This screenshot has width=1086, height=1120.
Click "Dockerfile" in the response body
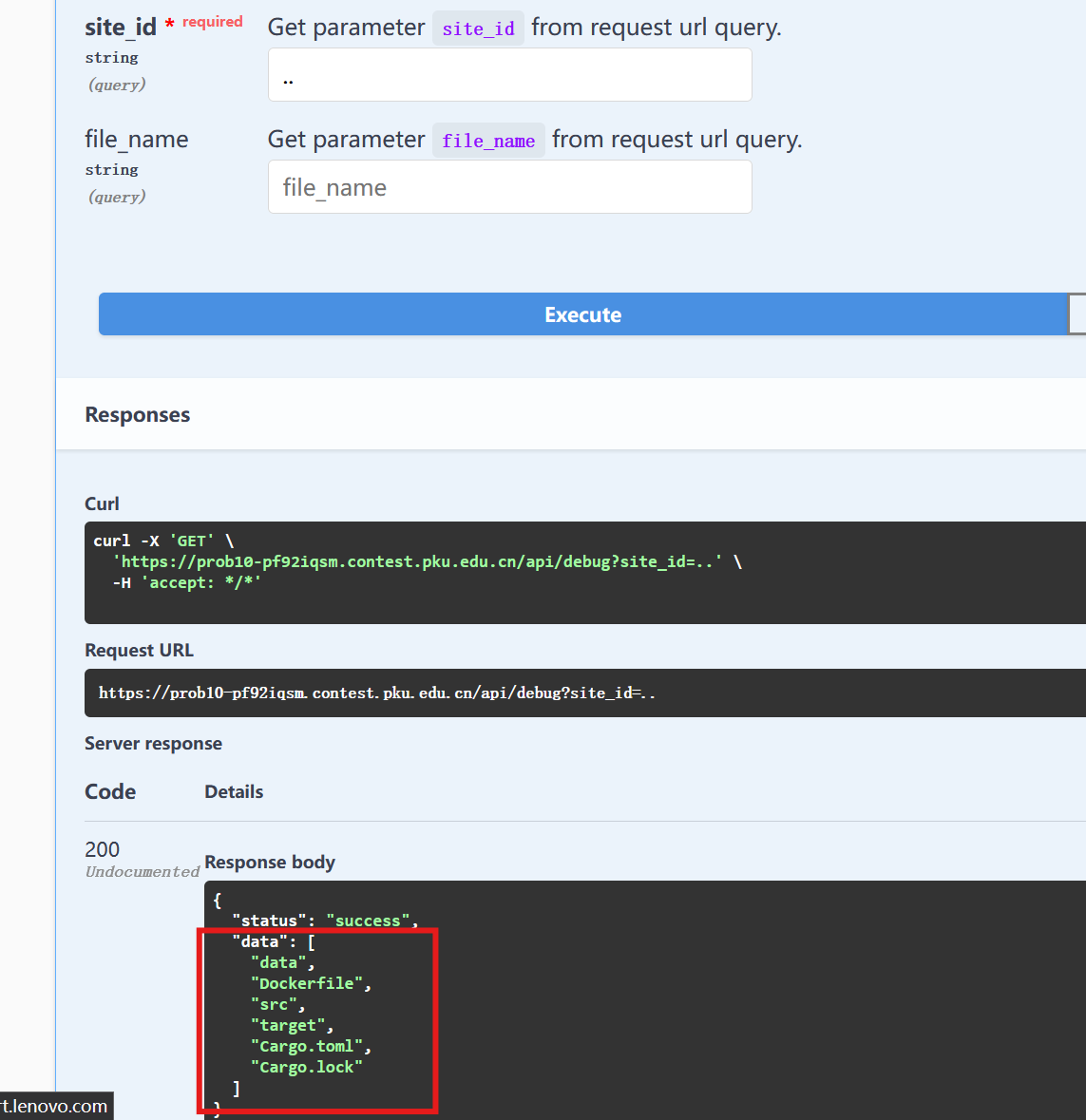(307, 983)
